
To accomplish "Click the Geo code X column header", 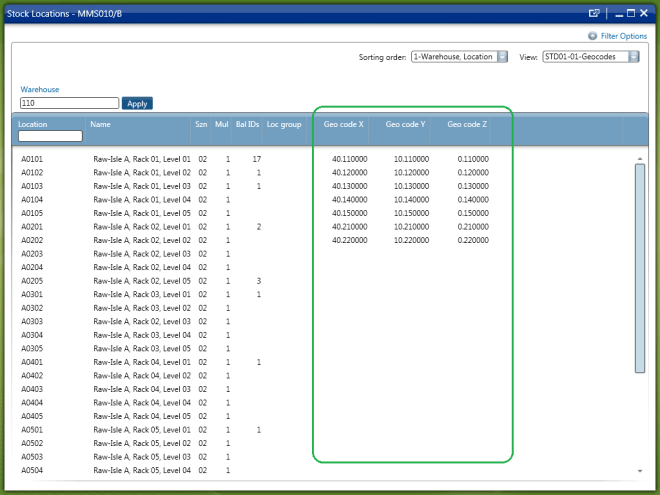I will coord(344,125).
